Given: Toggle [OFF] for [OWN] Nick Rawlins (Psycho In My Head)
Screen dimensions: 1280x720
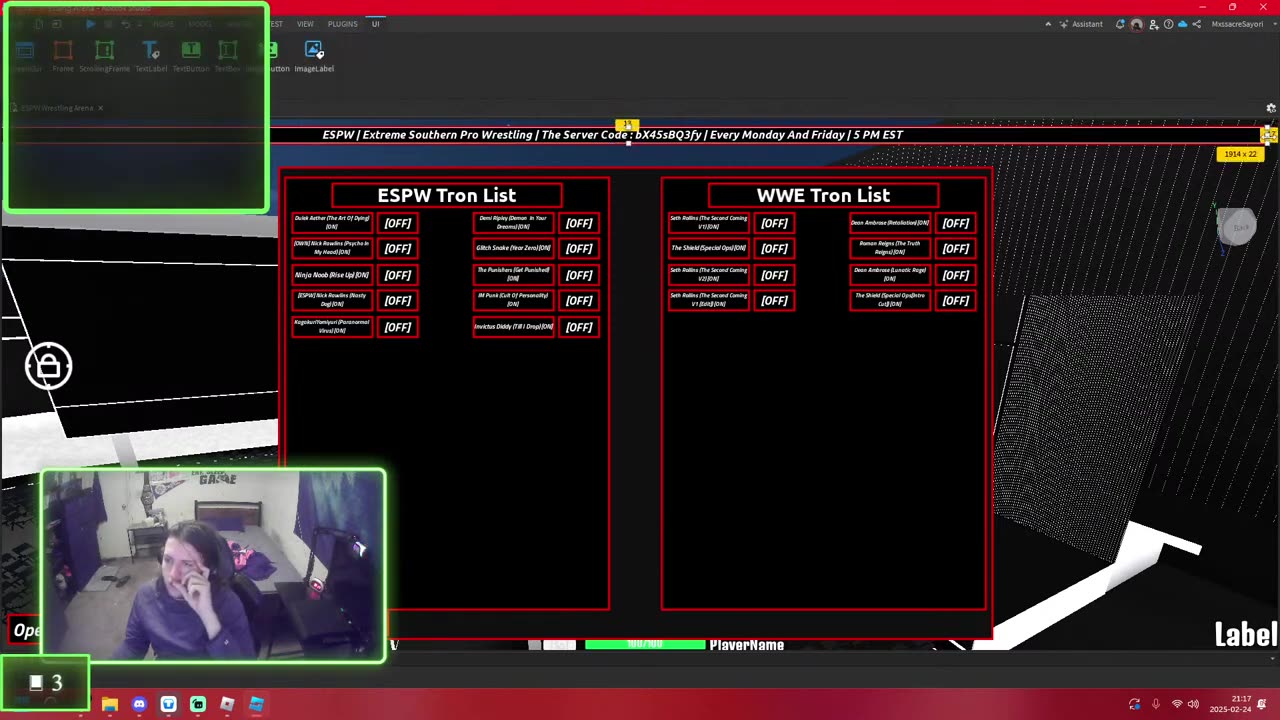Looking at the screenshot, I should tap(397, 248).
